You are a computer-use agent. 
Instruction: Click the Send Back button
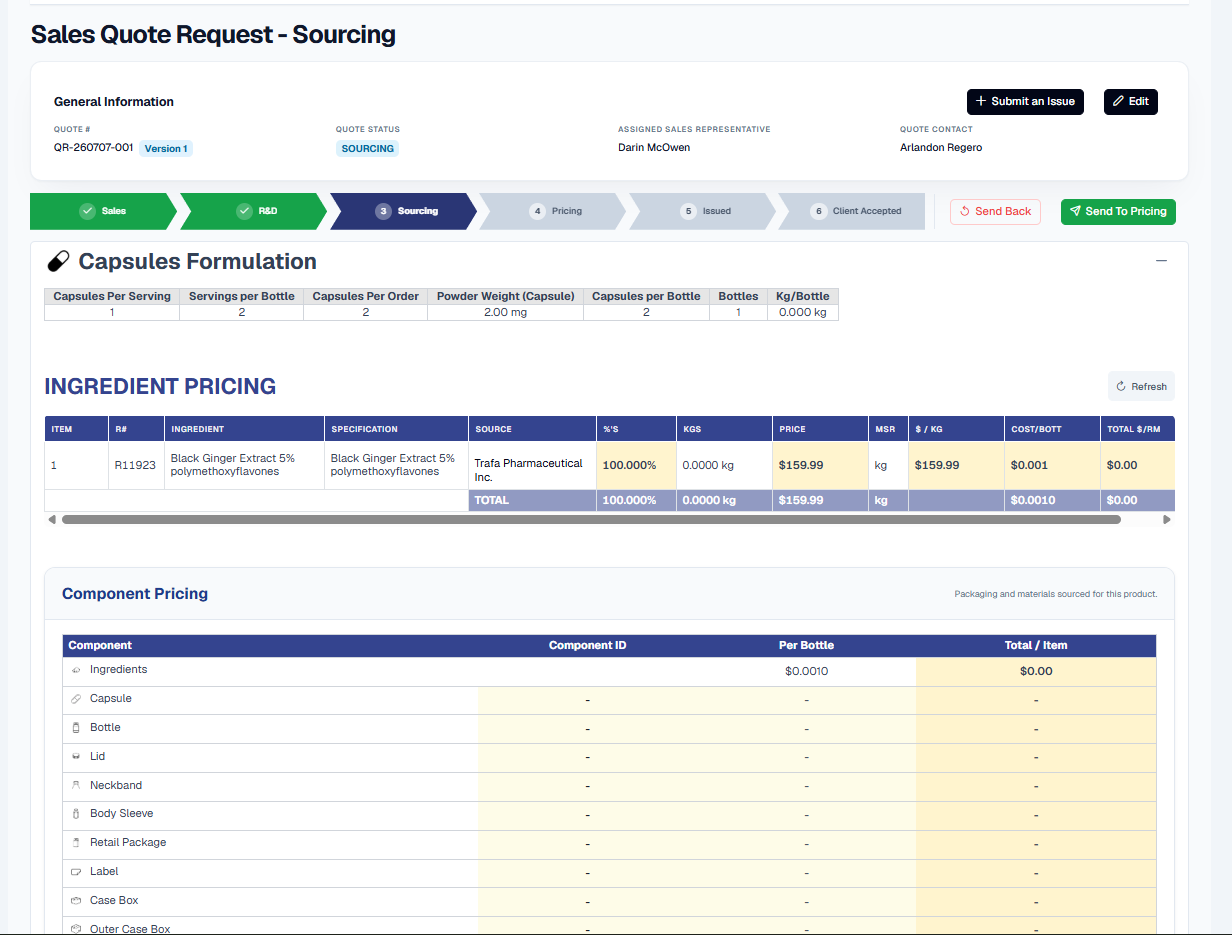995,211
